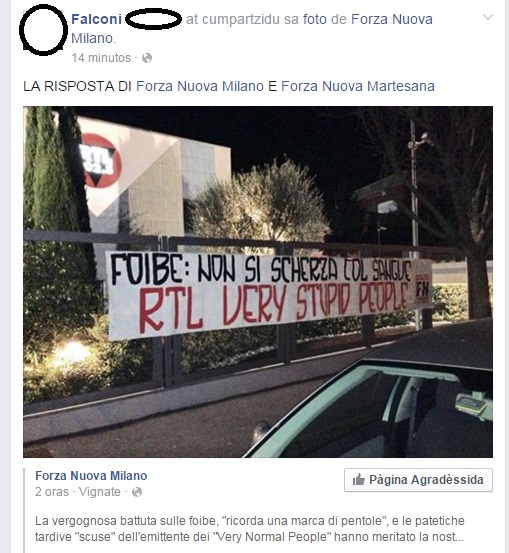Viewport: 509px width, 553px height.
Task: Click the globe privacy icon beside 14 minutos
Action: click(147, 58)
